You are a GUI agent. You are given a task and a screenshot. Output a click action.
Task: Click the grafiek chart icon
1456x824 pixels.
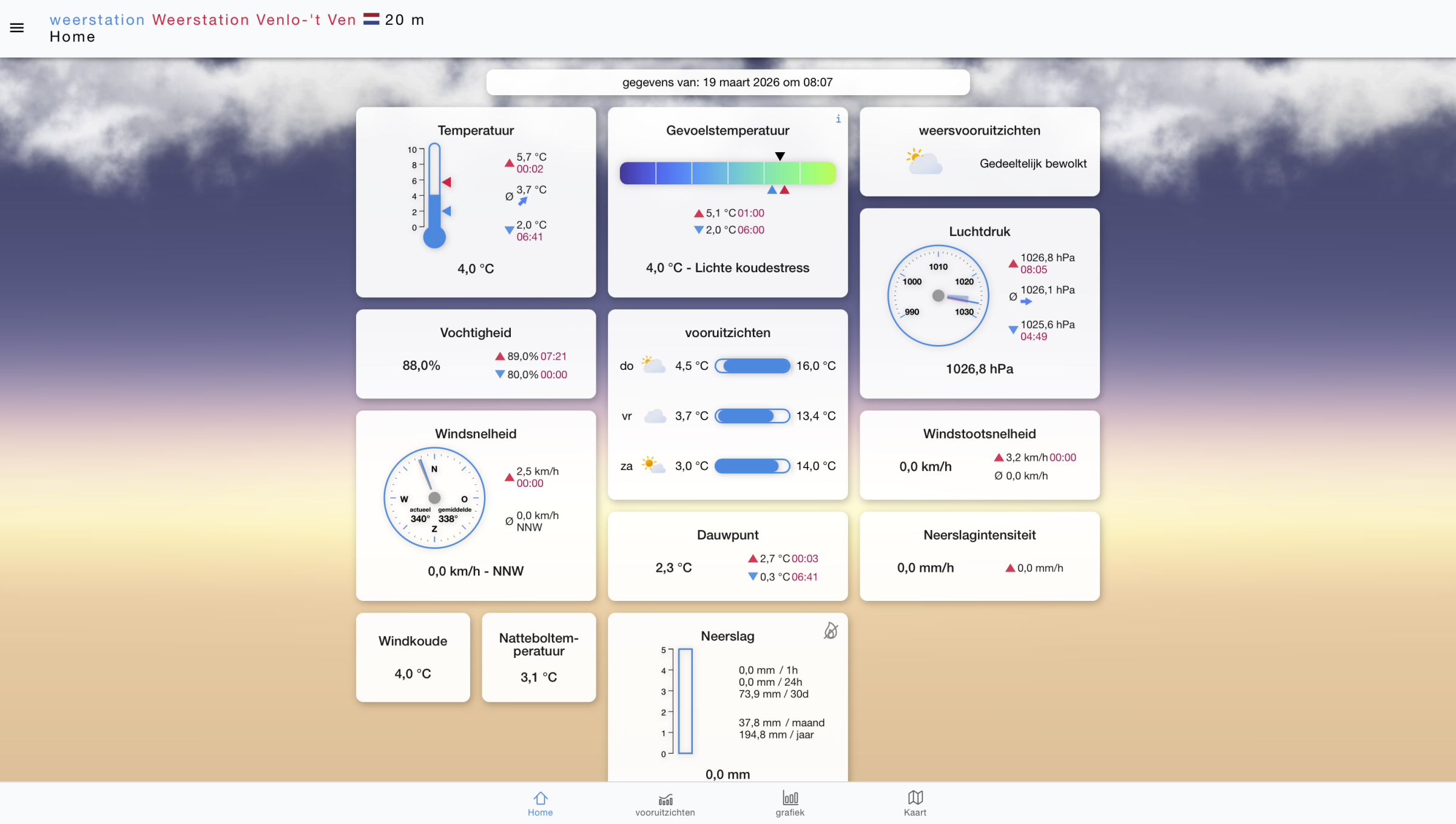pos(790,798)
